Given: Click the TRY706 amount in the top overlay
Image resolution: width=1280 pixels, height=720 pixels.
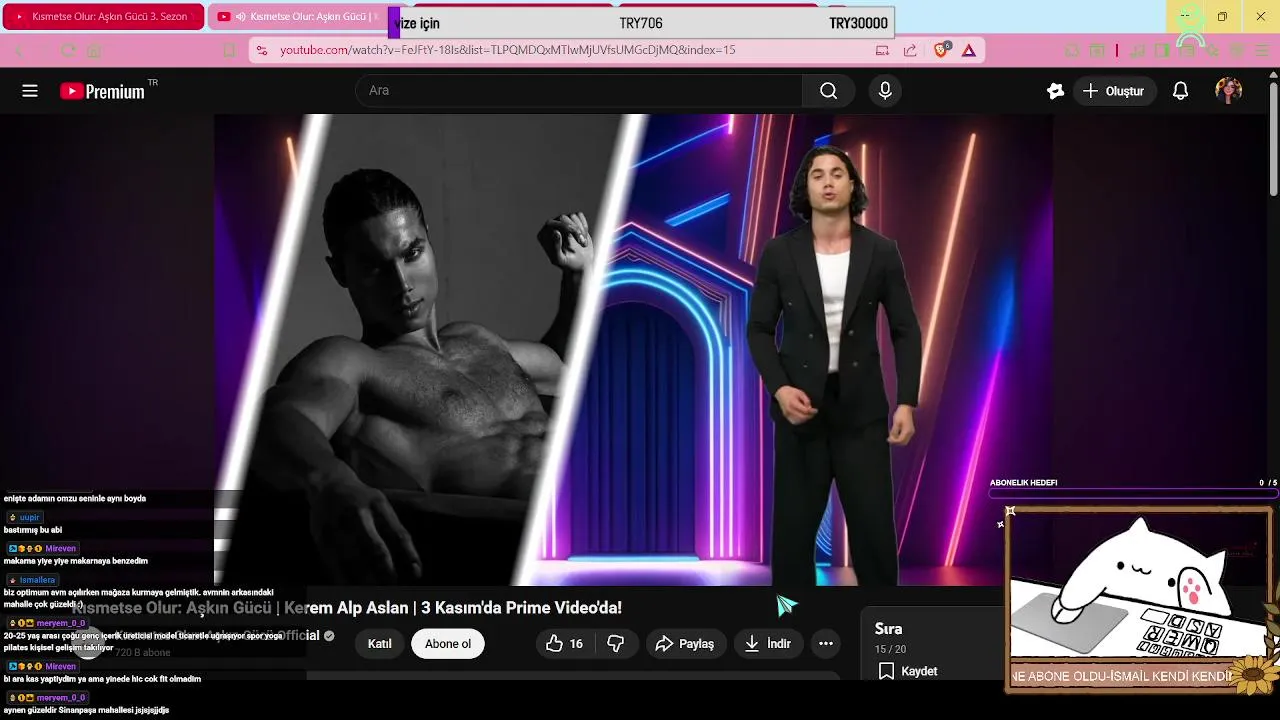Looking at the screenshot, I should 641,23.
